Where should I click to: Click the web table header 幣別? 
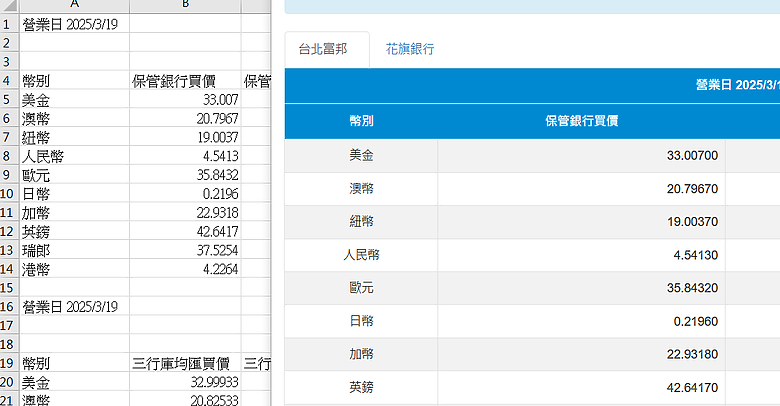[x=362, y=121]
